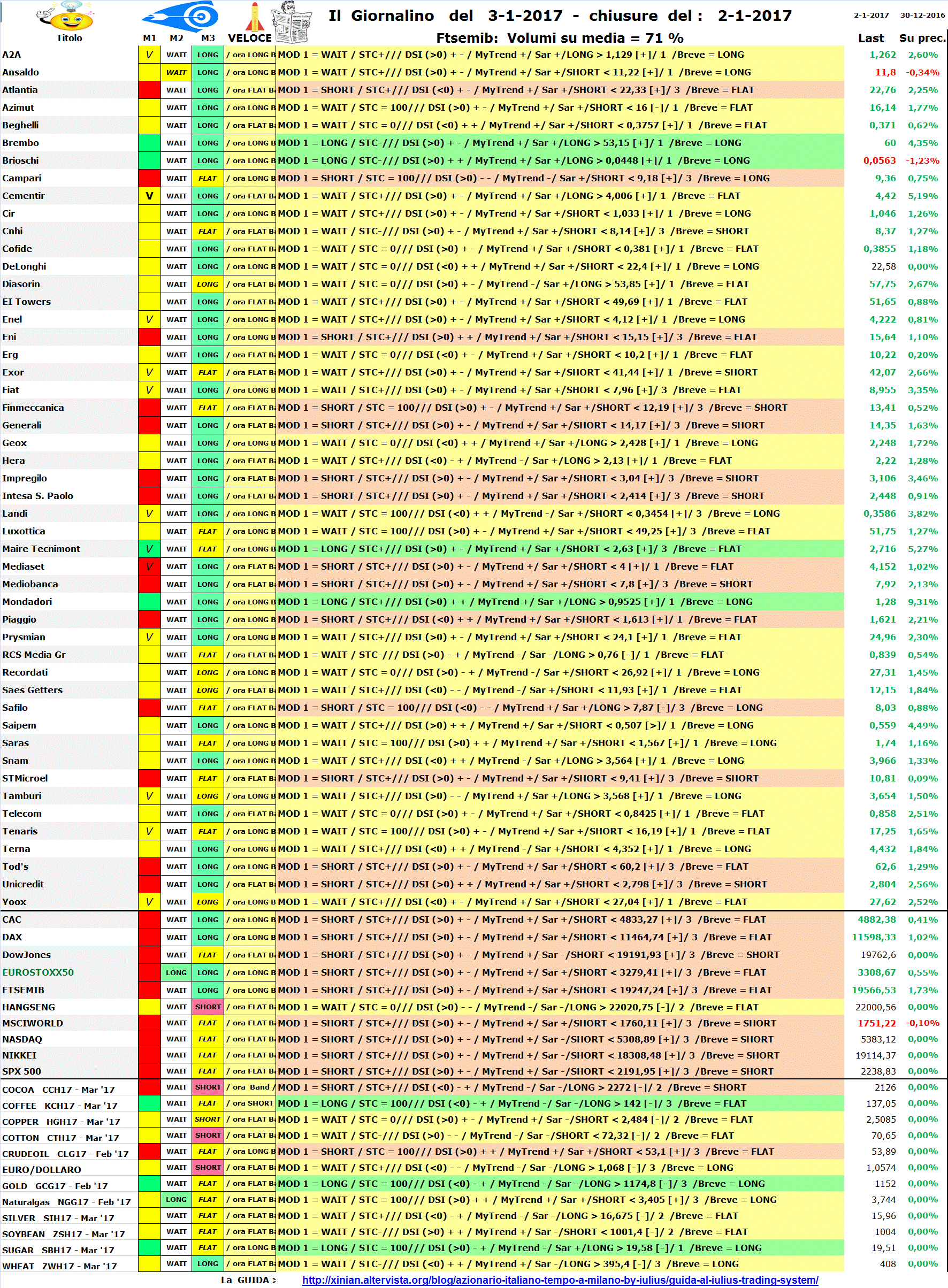This screenshot has width=948, height=1288.
Task: Click the FTSEMIB last value 19566,53
Action: [x=874, y=990]
